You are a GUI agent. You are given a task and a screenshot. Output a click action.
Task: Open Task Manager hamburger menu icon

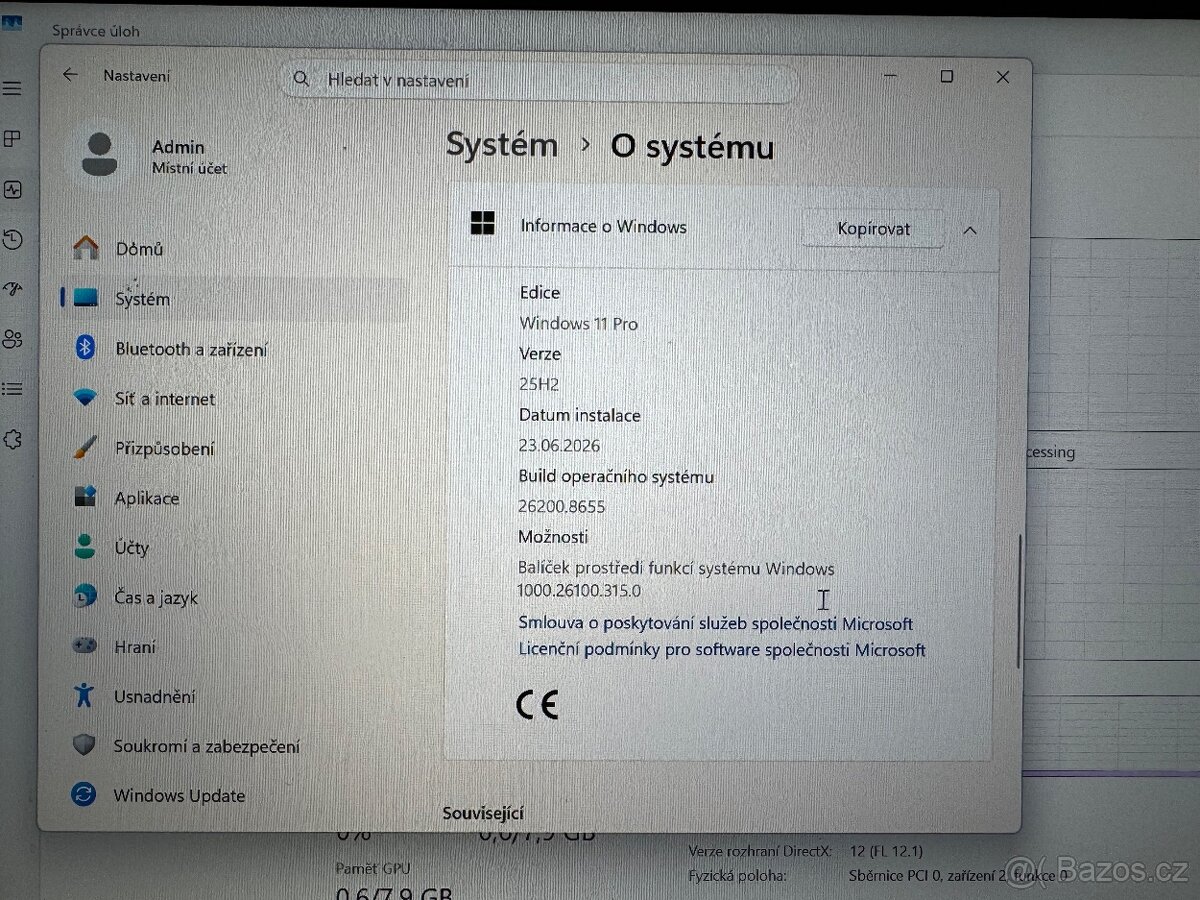point(12,89)
